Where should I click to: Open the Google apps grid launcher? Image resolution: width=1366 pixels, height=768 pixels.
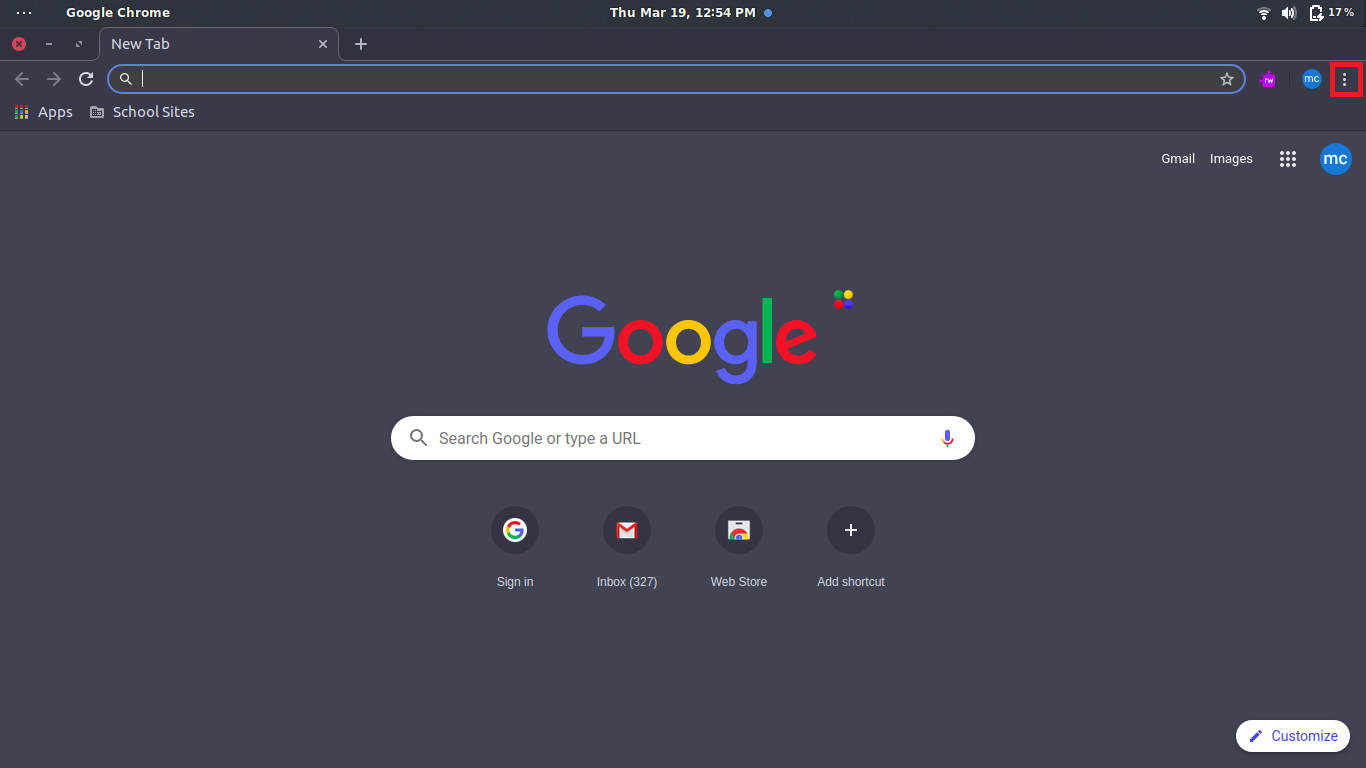tap(1288, 159)
